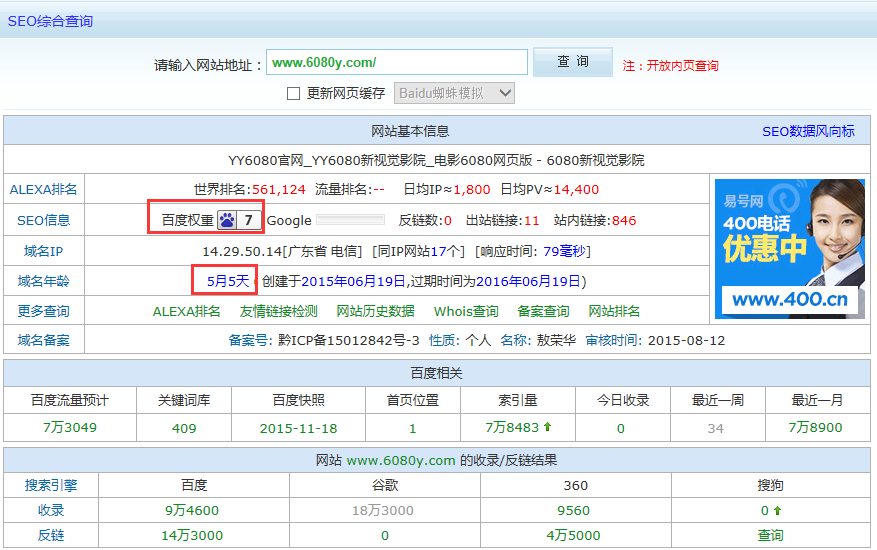Click the green up arrow in Sogou 收录 cell

(777, 510)
